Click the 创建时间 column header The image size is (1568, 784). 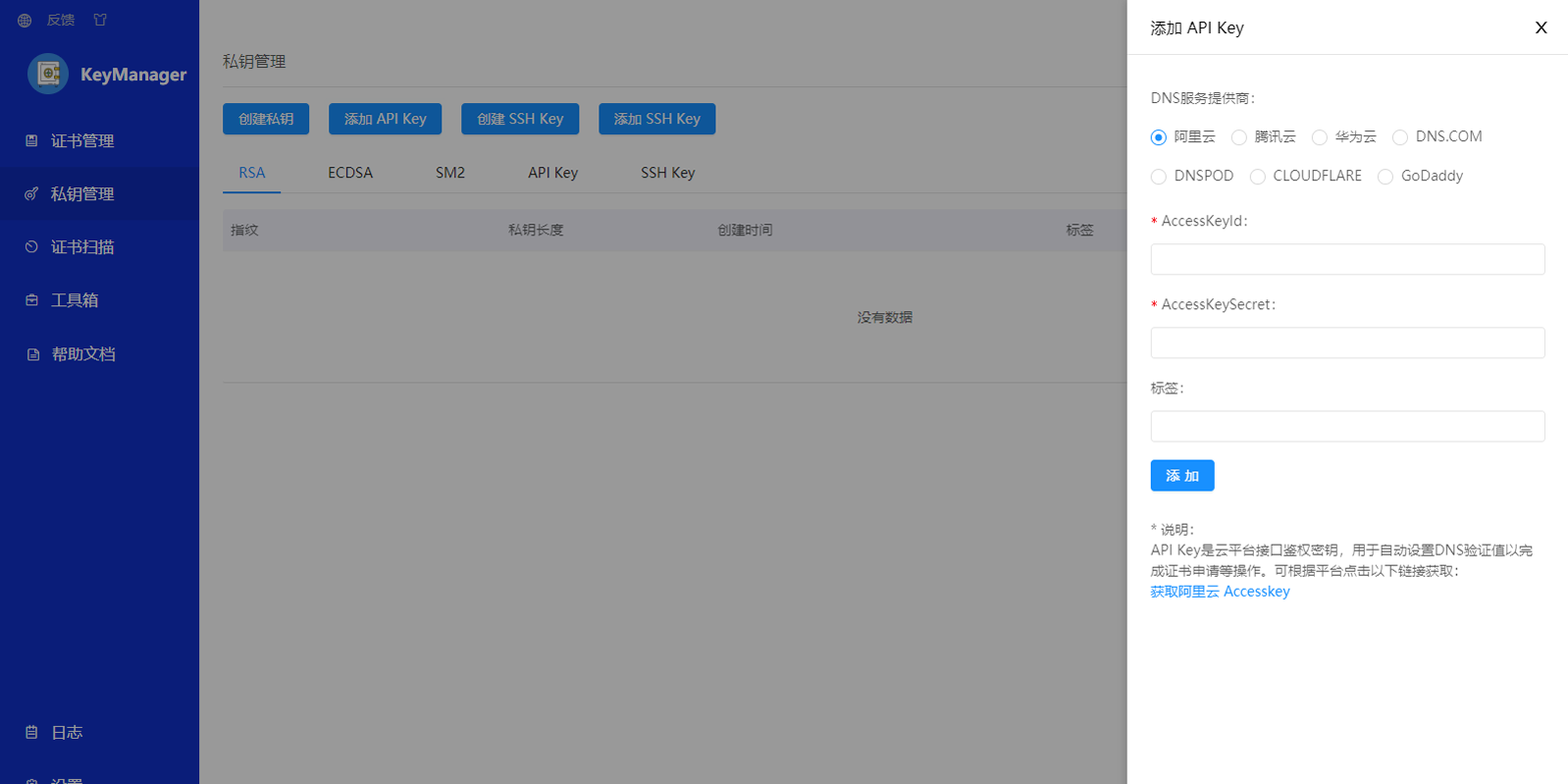[x=745, y=231]
